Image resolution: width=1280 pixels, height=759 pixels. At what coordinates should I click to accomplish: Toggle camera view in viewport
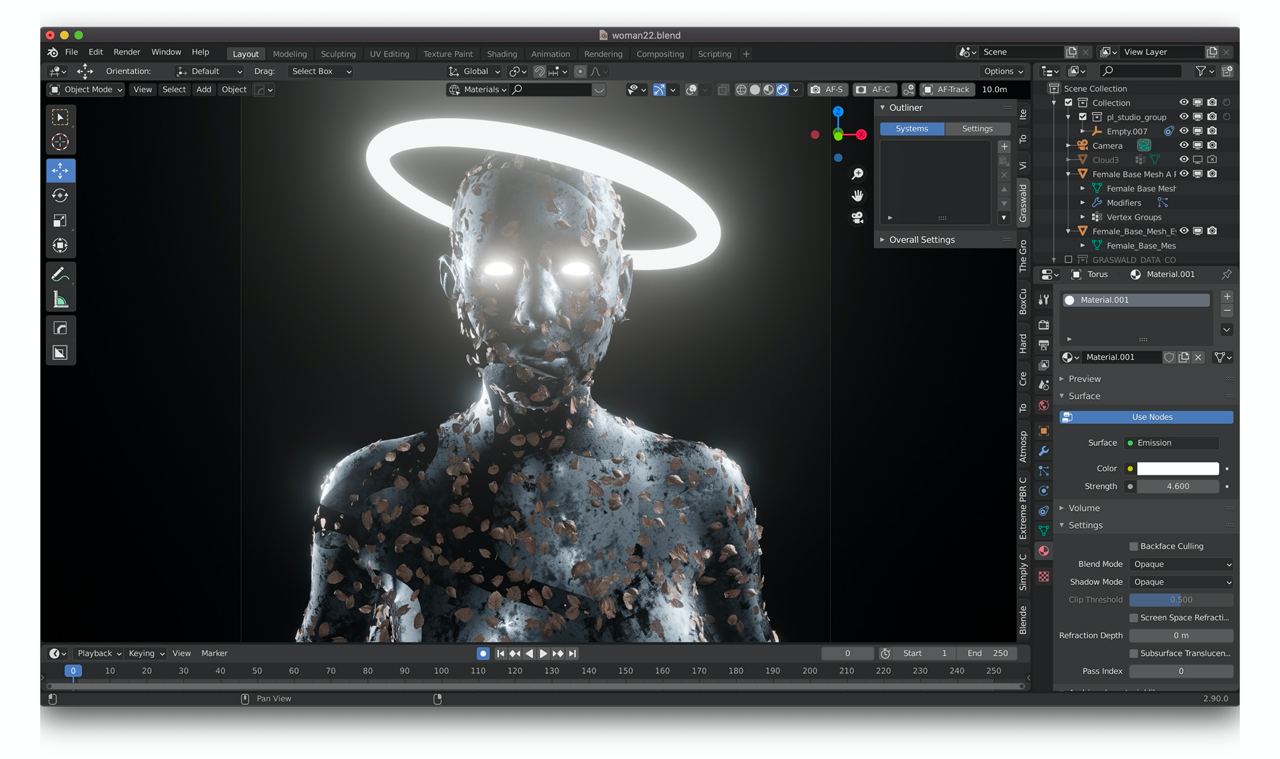click(857, 217)
